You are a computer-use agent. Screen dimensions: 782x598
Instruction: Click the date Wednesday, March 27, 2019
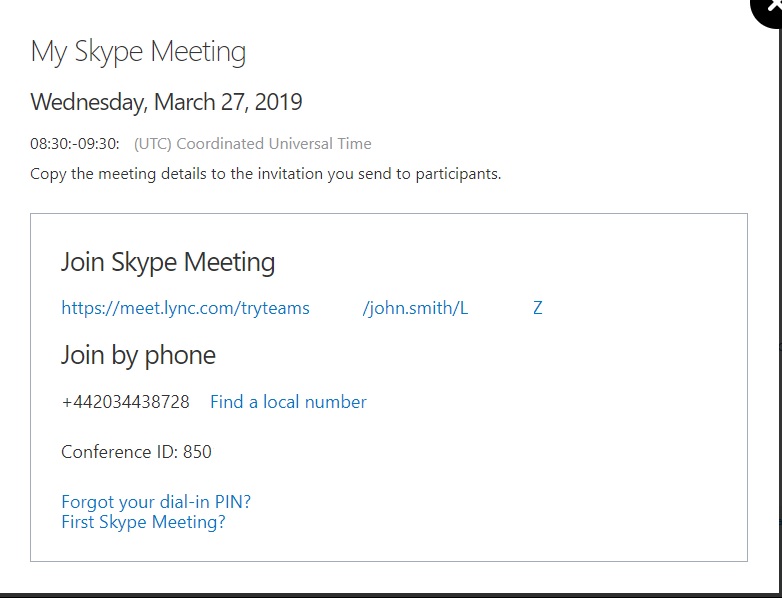[167, 102]
